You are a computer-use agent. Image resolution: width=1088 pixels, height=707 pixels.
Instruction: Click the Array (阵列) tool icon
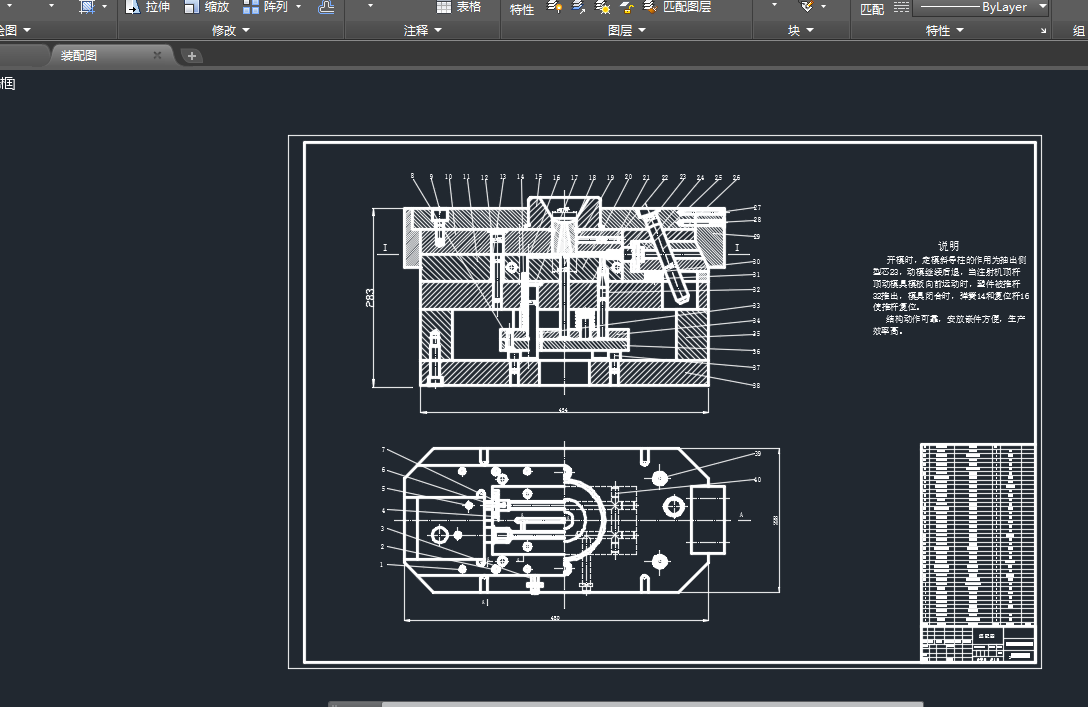(x=251, y=7)
